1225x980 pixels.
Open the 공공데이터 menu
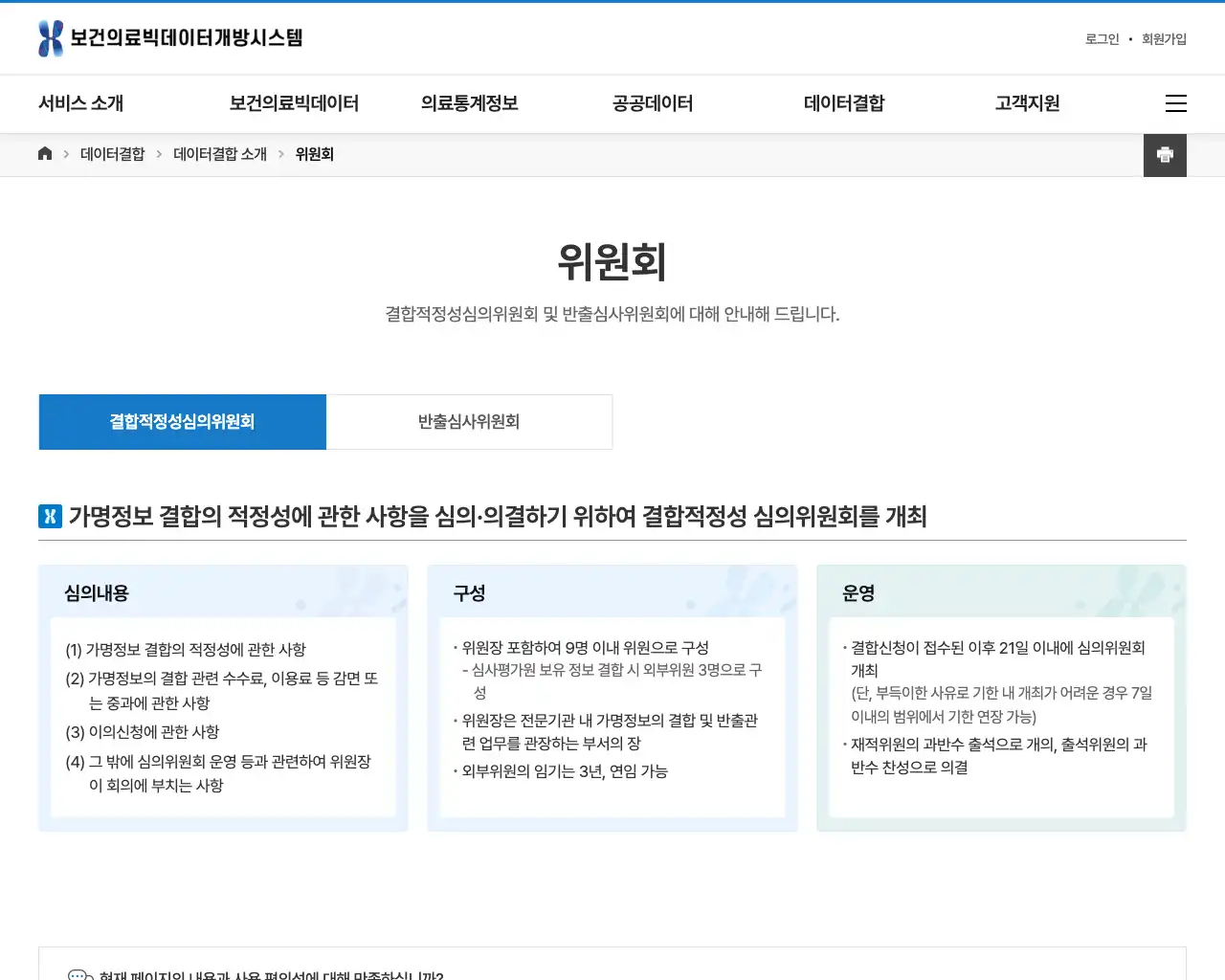click(653, 103)
